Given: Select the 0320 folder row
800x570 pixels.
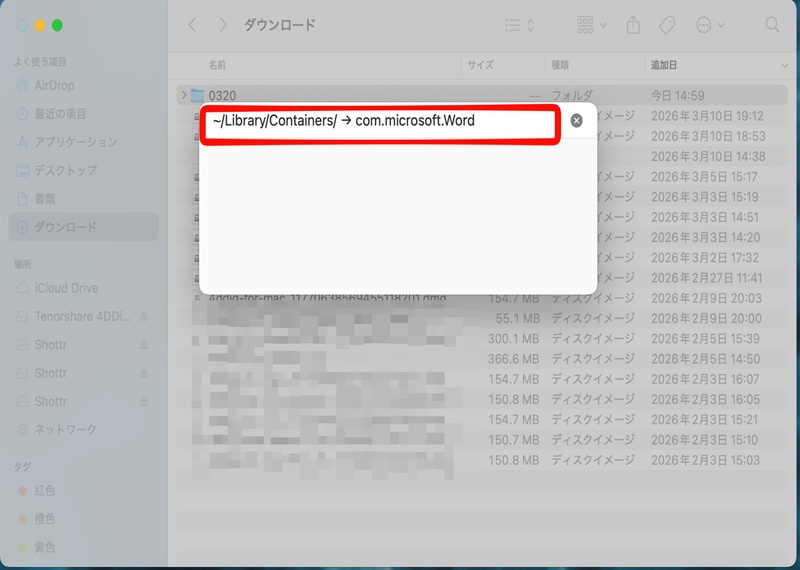Looking at the screenshot, I should coord(482,95).
